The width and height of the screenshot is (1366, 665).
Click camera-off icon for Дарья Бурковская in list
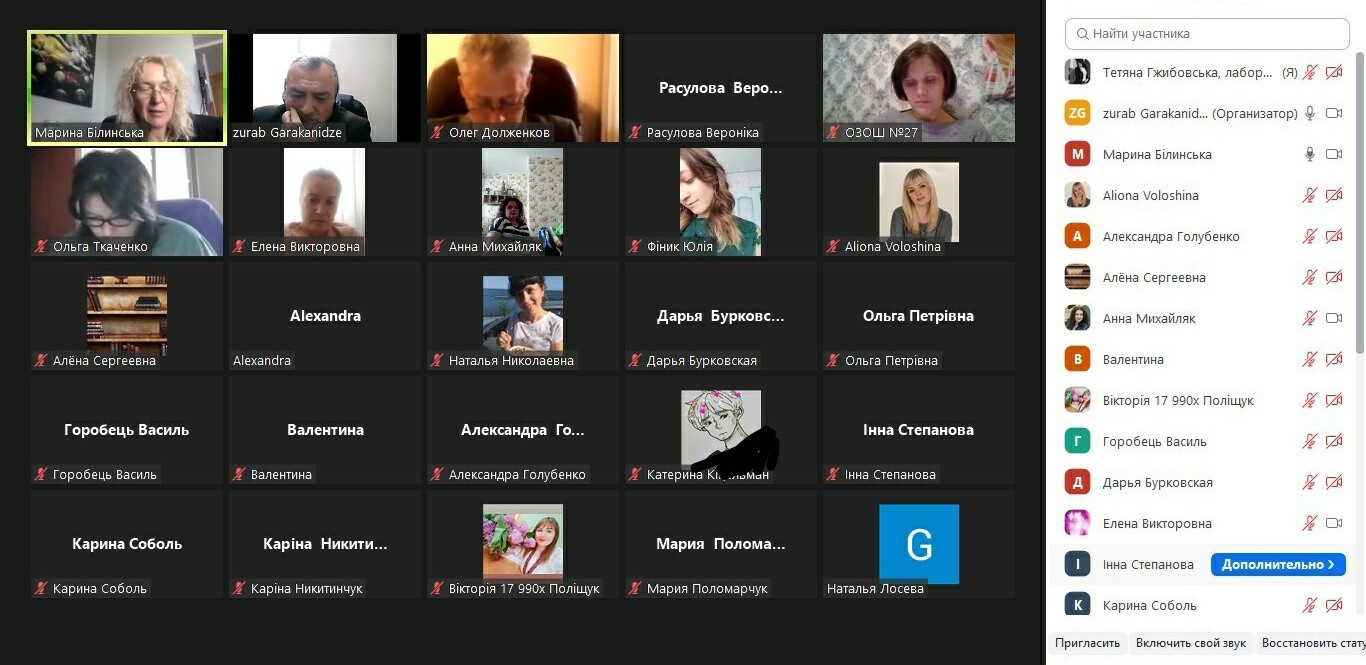click(x=1334, y=482)
